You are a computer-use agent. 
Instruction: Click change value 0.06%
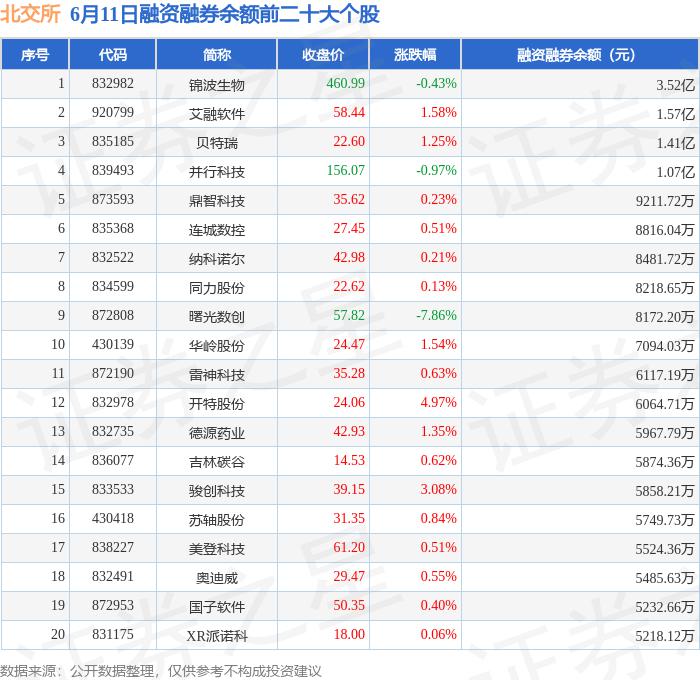(x=438, y=635)
